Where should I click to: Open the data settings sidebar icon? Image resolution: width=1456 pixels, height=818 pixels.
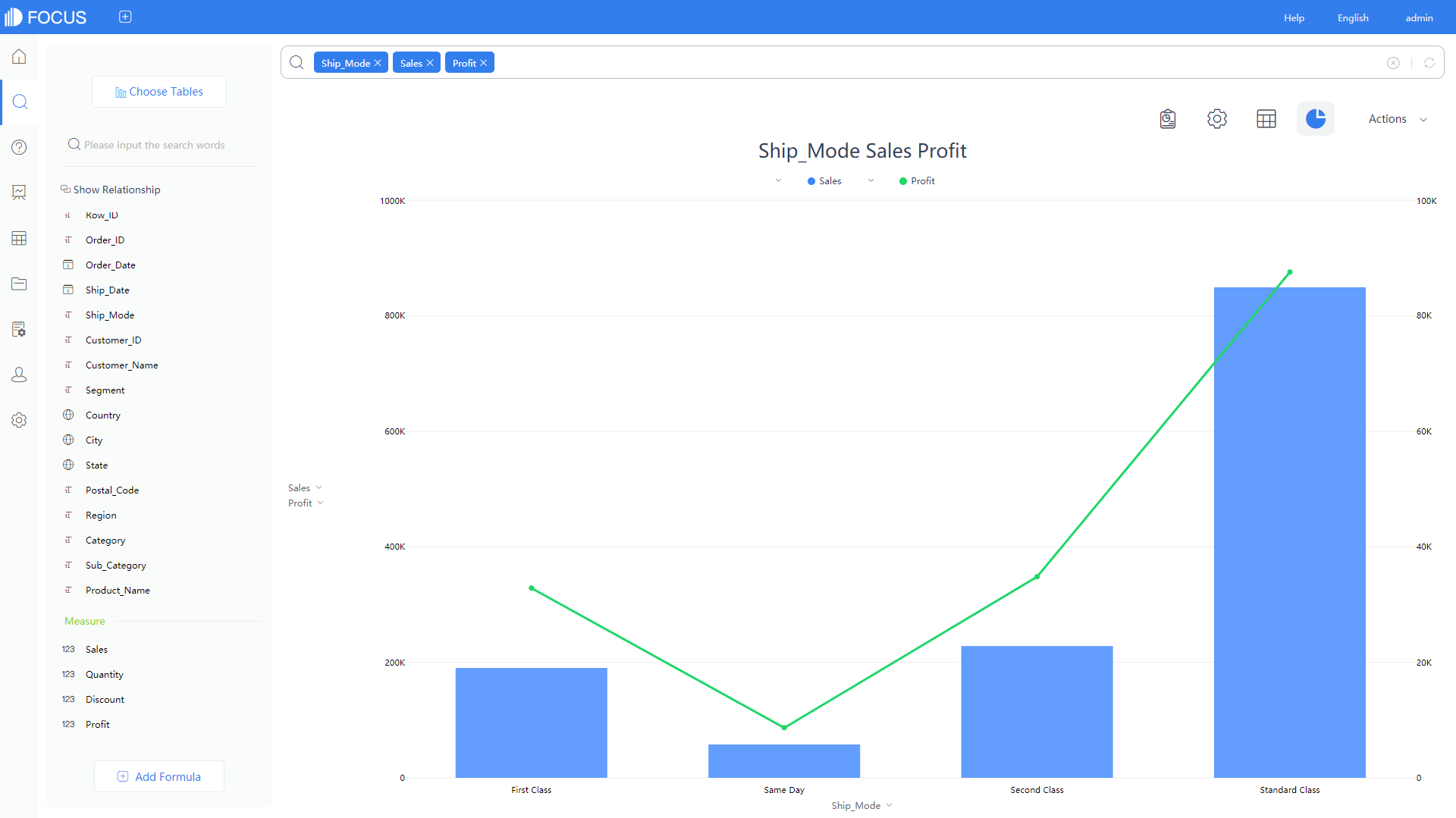pos(19,329)
